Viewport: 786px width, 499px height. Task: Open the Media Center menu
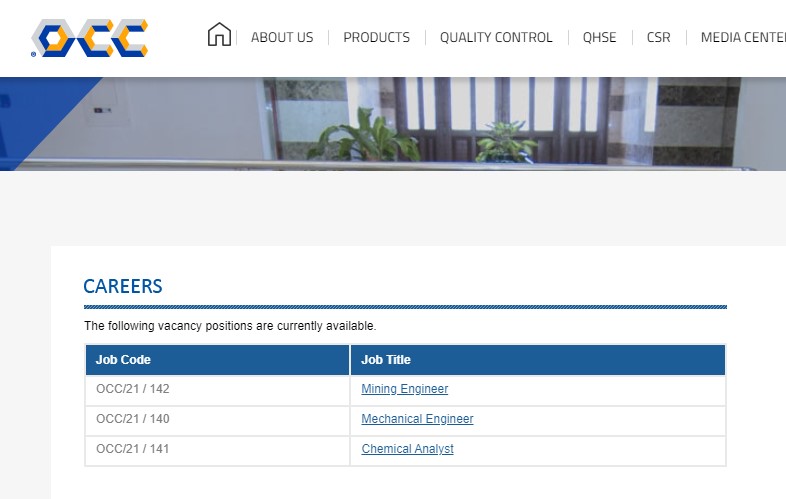pos(743,38)
